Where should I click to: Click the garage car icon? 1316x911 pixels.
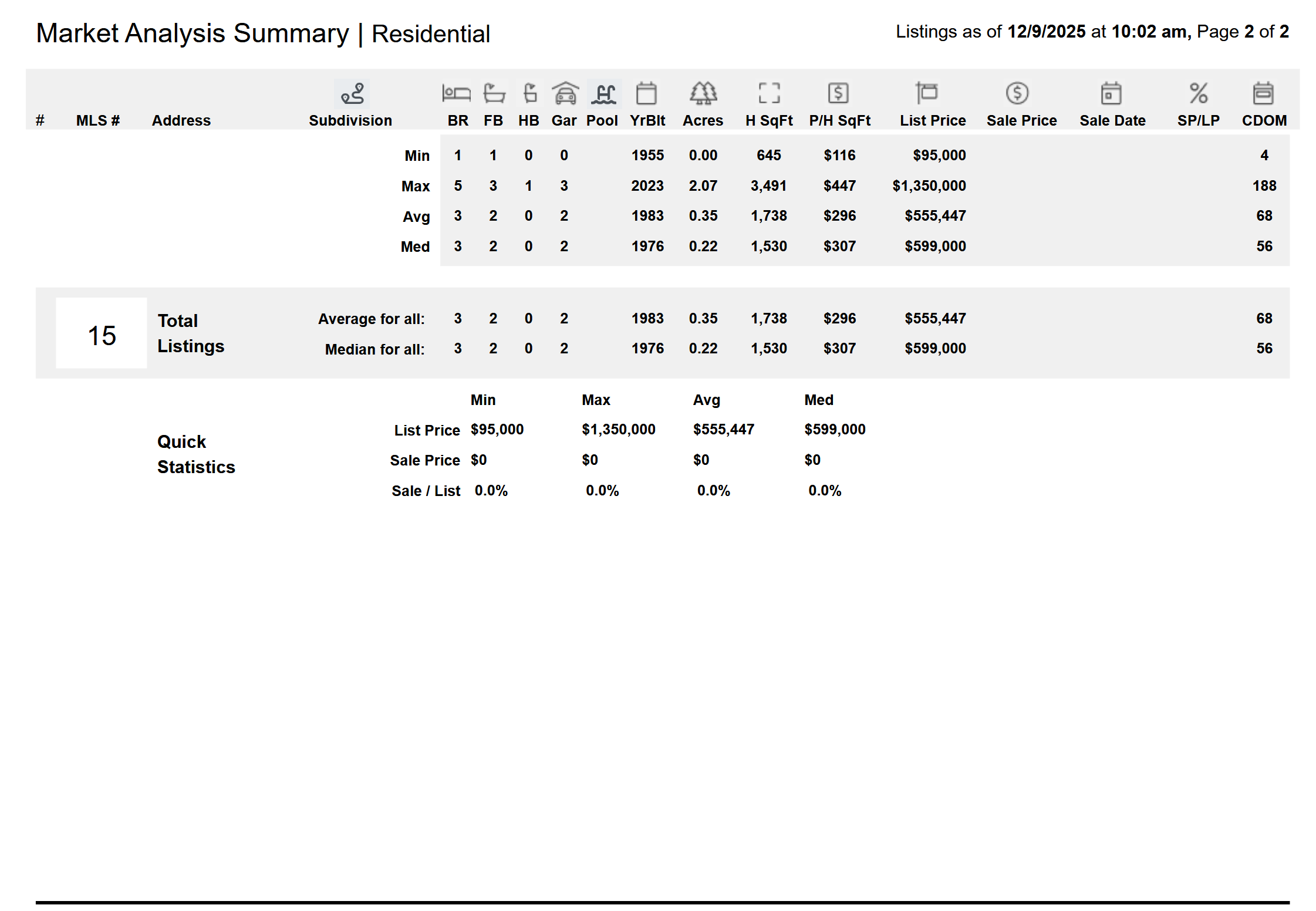(x=565, y=93)
